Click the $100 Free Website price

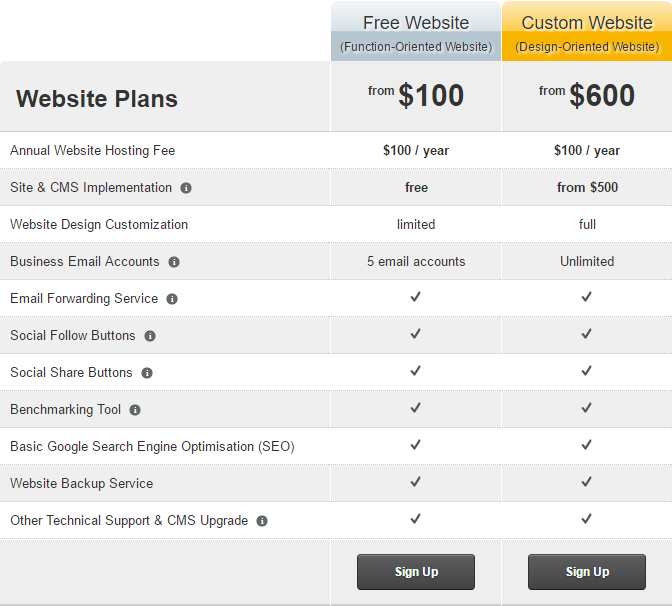(430, 95)
